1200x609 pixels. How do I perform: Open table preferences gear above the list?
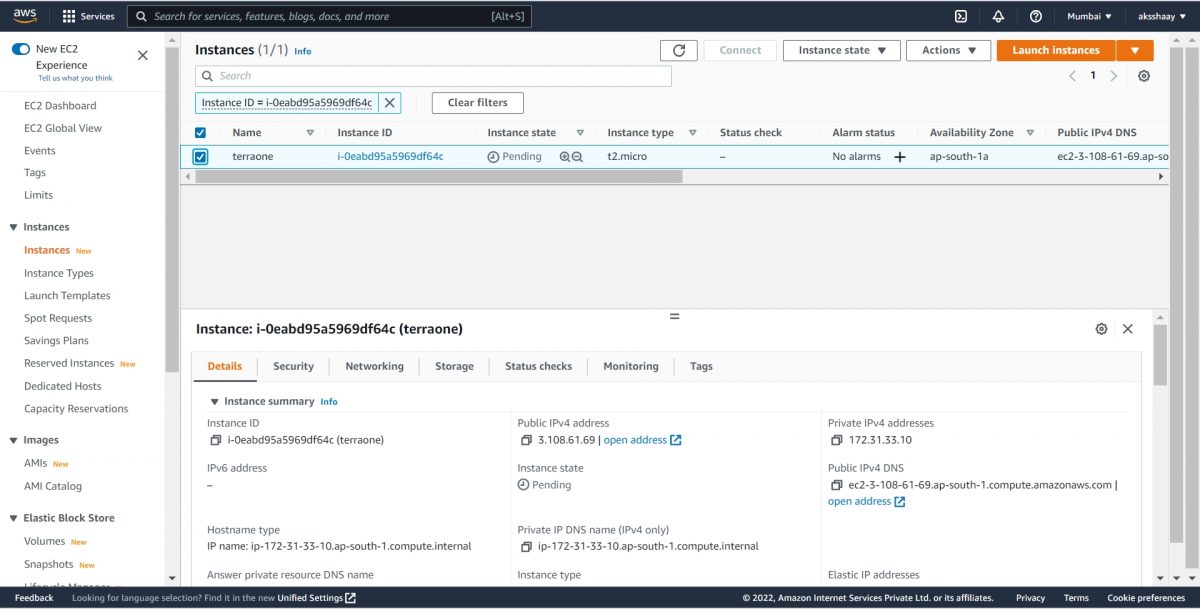(x=1143, y=75)
